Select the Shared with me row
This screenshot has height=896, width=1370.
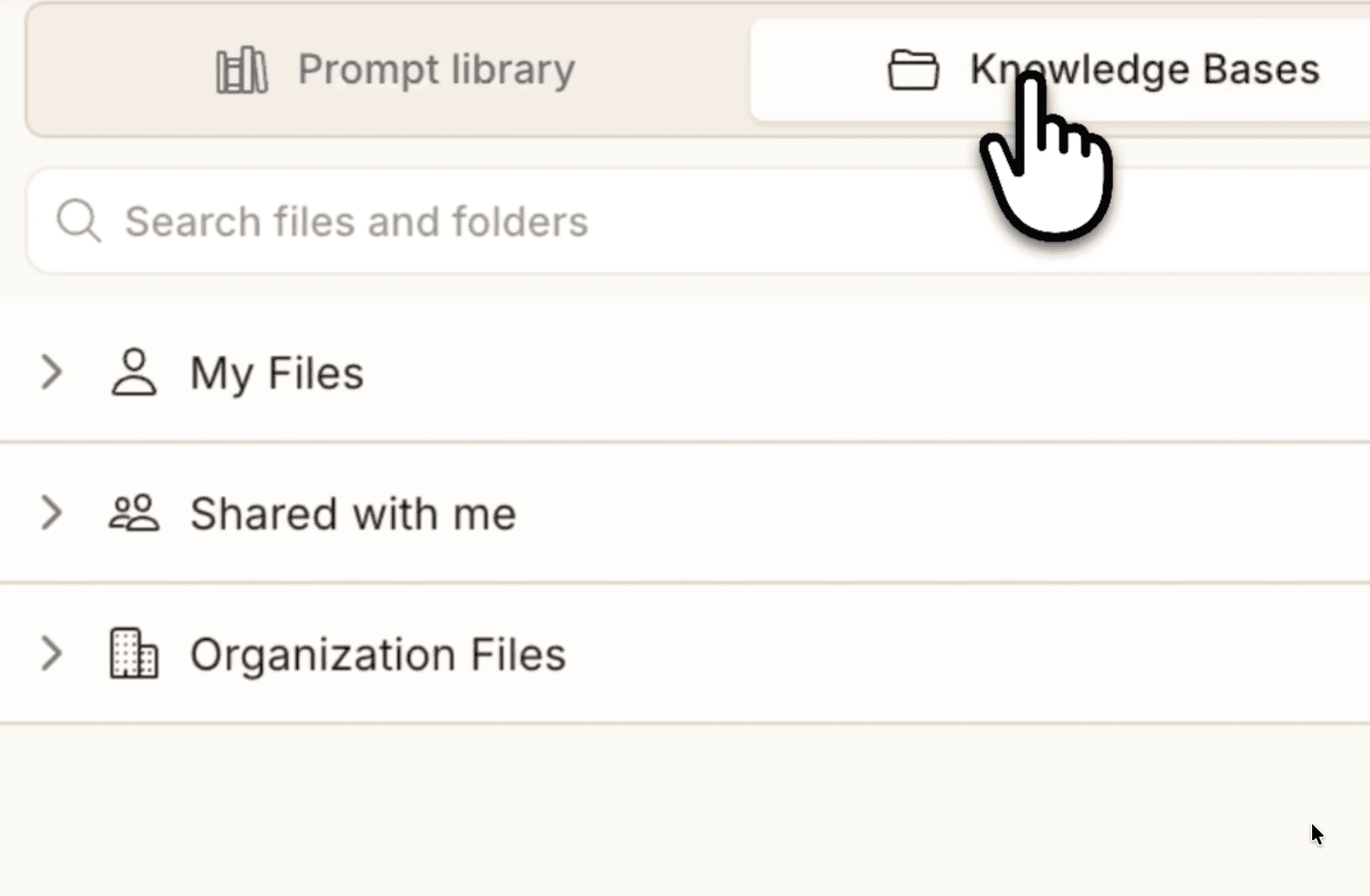point(353,513)
